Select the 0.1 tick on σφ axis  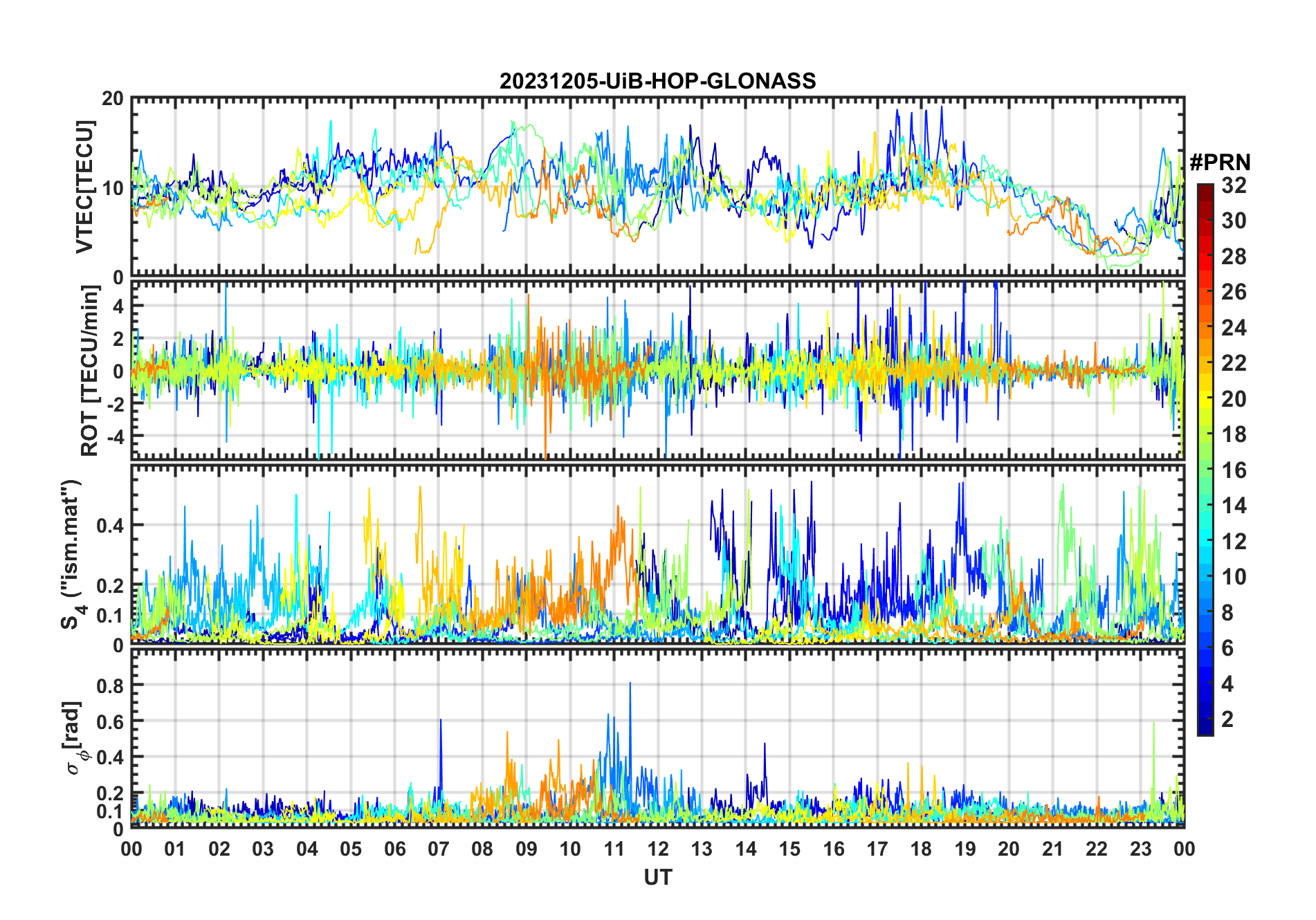tap(111, 811)
